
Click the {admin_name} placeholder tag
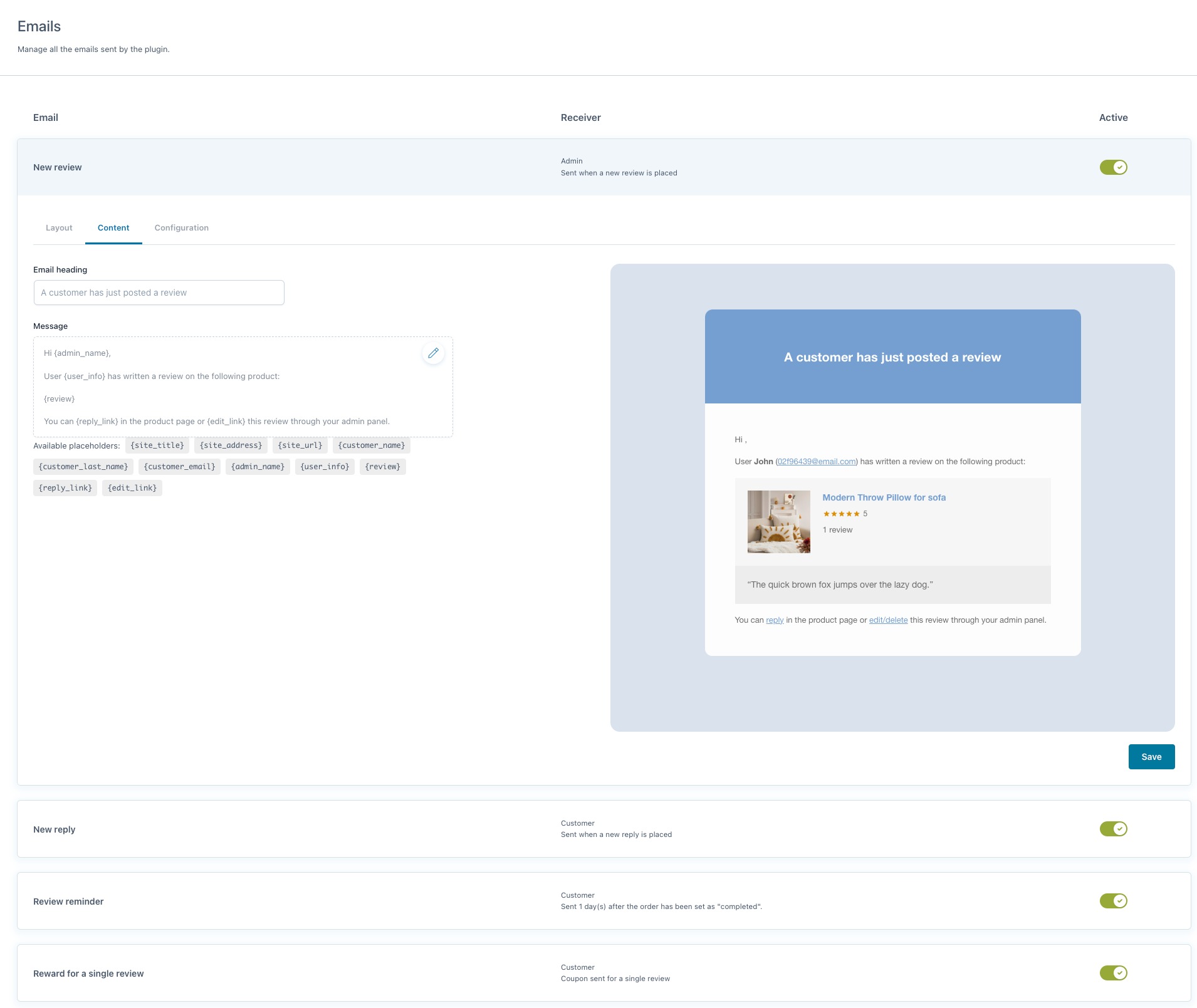(258, 467)
